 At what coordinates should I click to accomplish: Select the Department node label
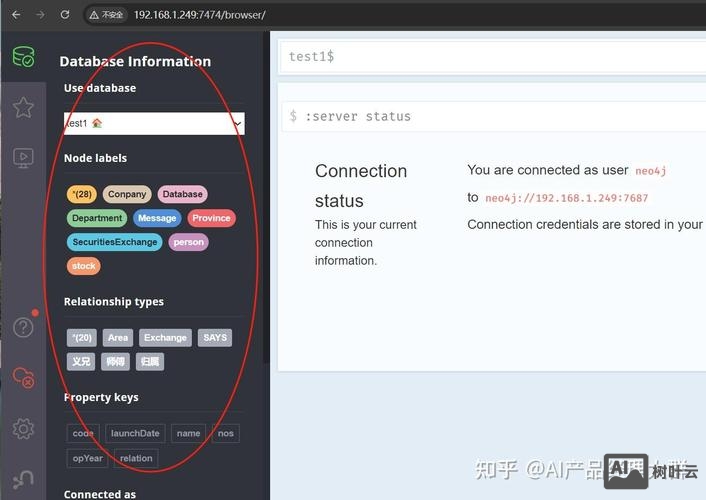[x=98, y=218]
